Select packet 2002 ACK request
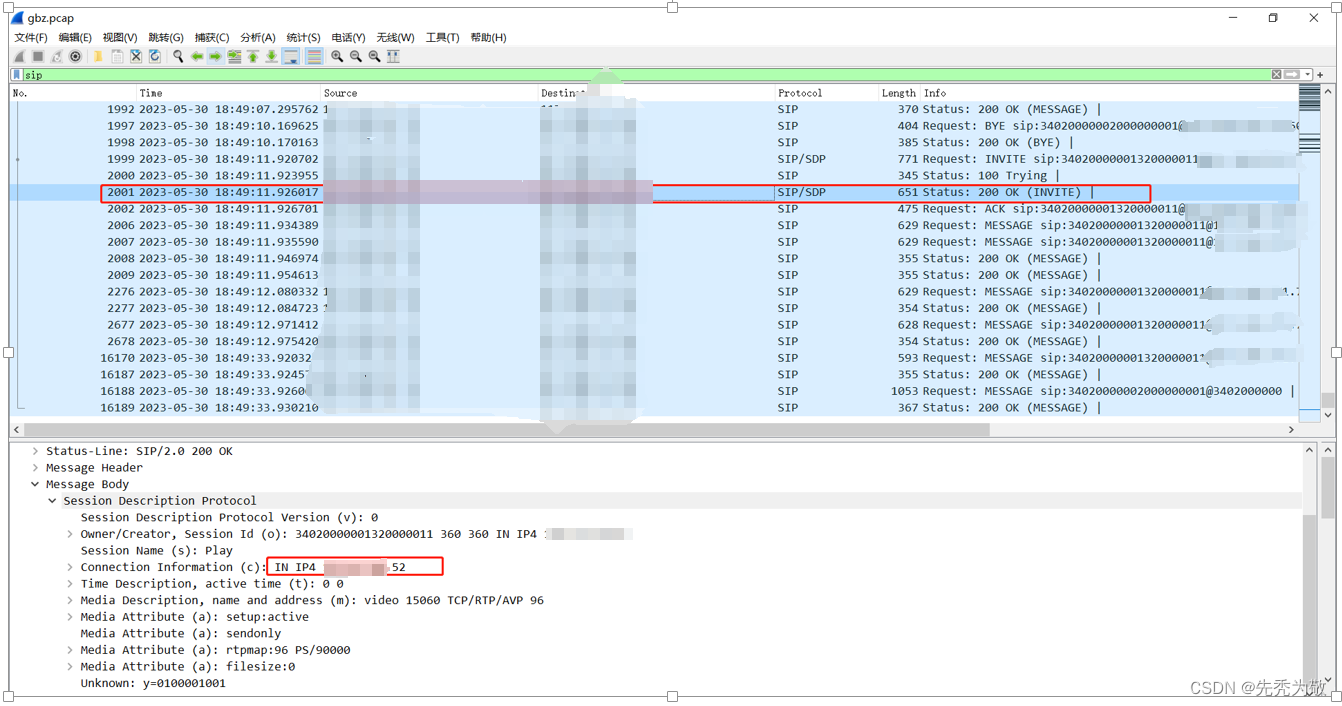This screenshot has width=1342, height=706. 654,209
